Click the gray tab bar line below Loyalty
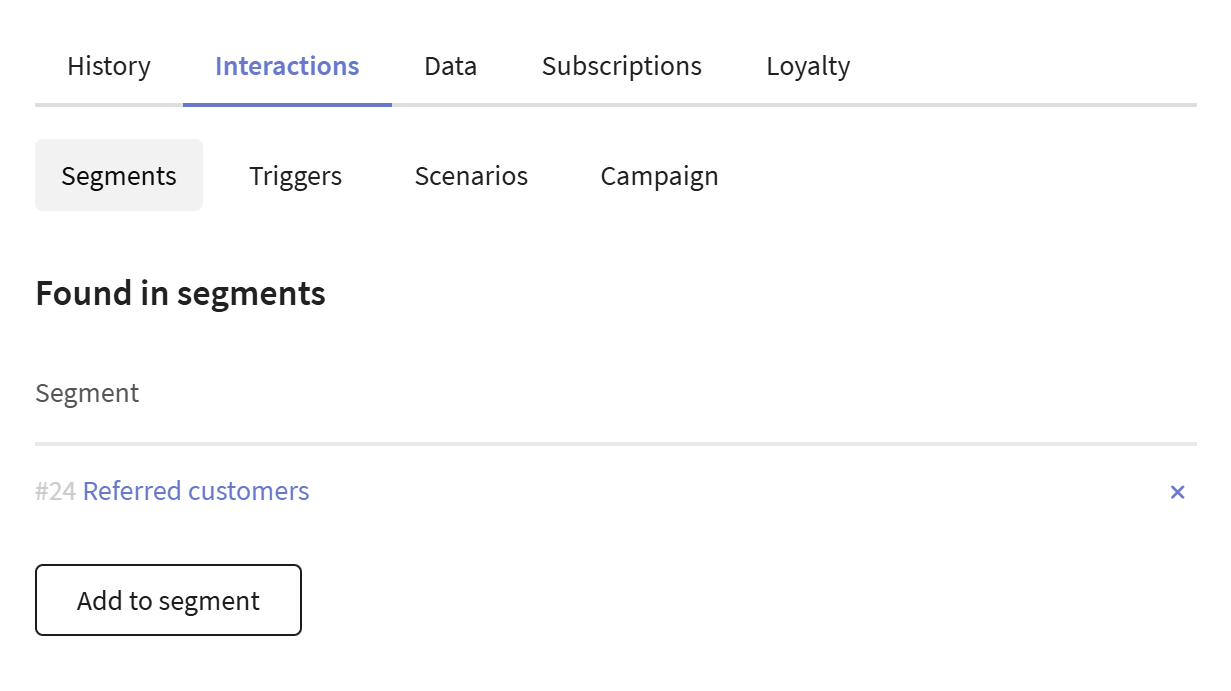 point(808,104)
